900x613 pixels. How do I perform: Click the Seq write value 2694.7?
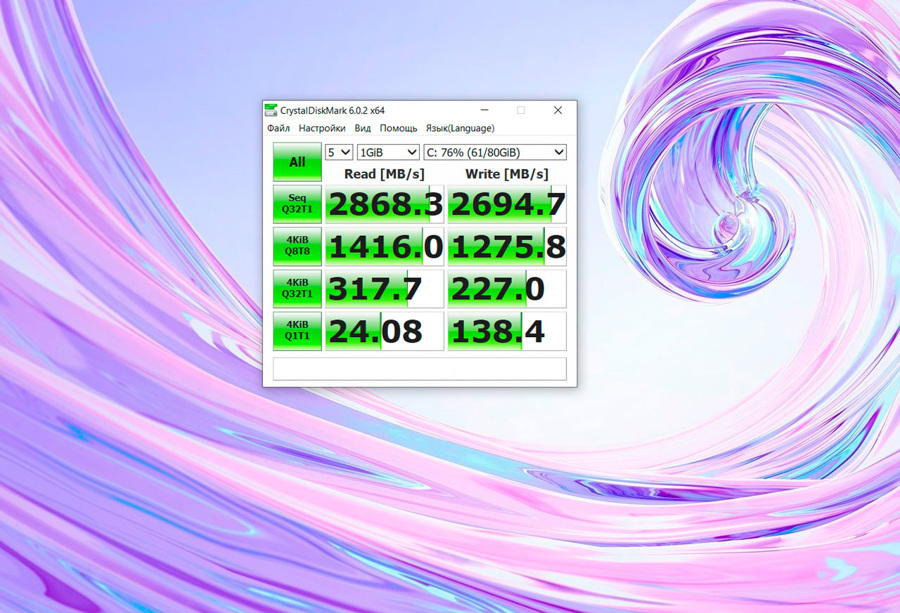(507, 204)
